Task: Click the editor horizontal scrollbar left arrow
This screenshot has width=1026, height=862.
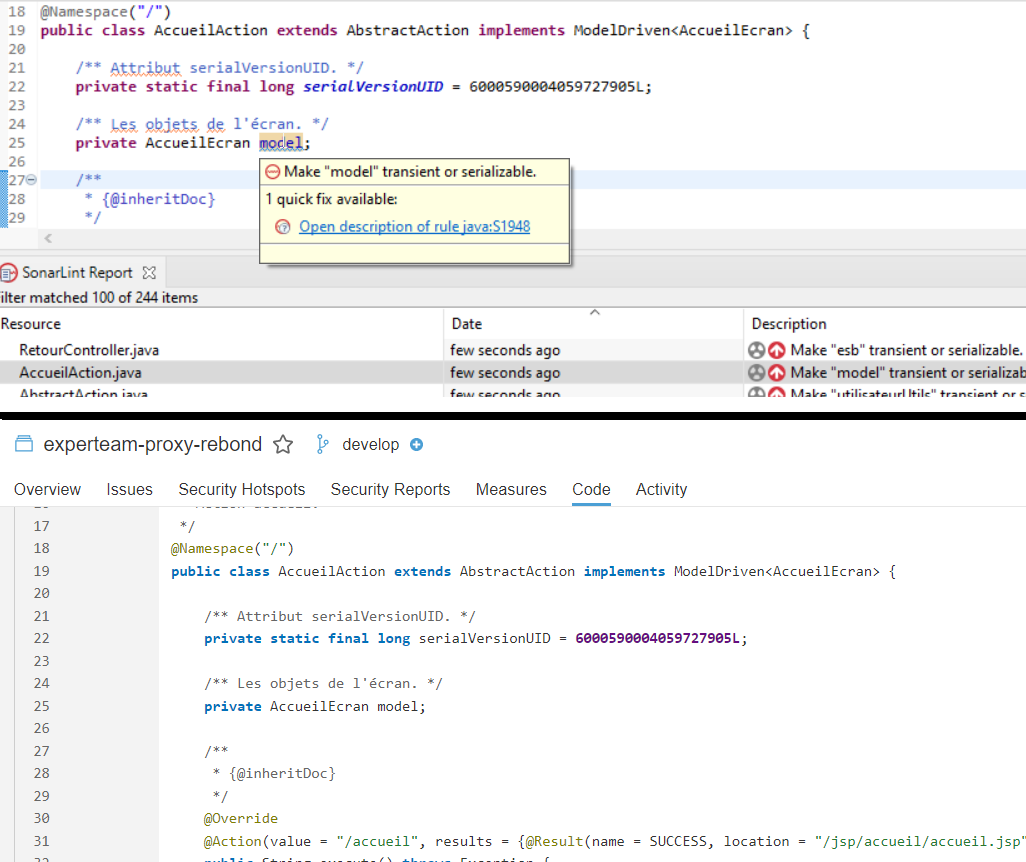Action: coord(47,239)
